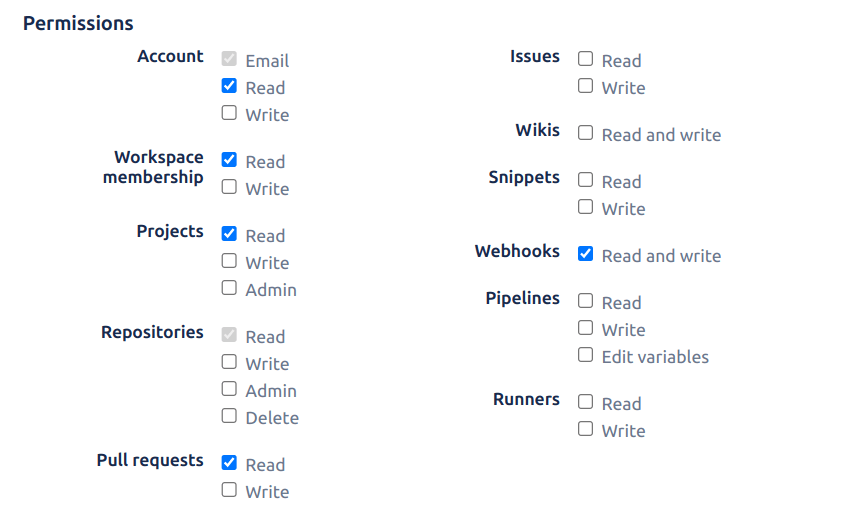The image size is (851, 529).
Task: Enable Repositories Admin permission
Action: 229,390
